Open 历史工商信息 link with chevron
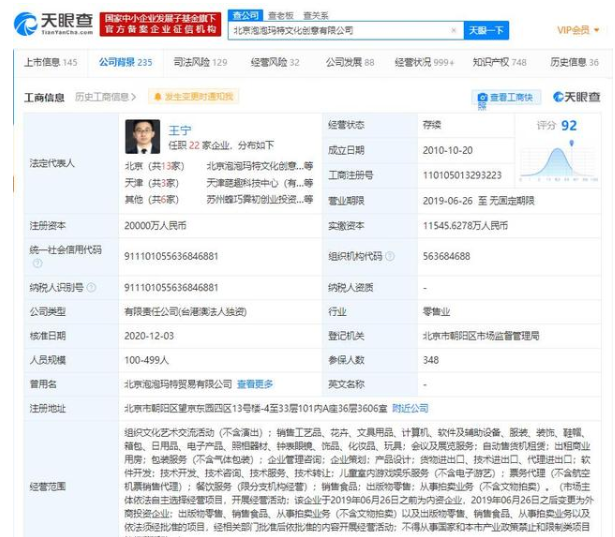 pyautogui.click(x=106, y=97)
